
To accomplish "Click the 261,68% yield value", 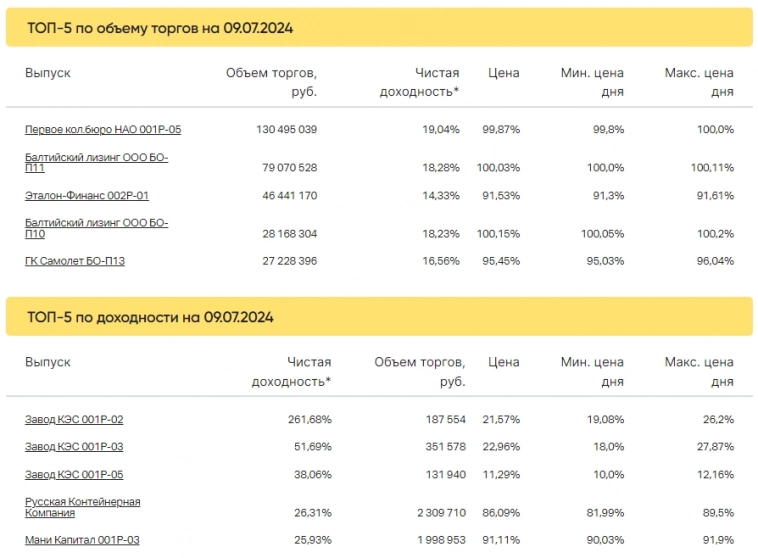I will (x=309, y=420).
